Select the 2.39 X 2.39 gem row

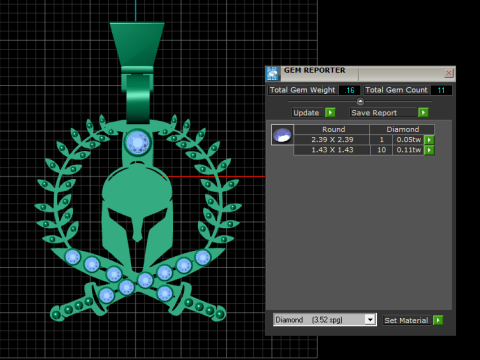[x=364, y=140]
